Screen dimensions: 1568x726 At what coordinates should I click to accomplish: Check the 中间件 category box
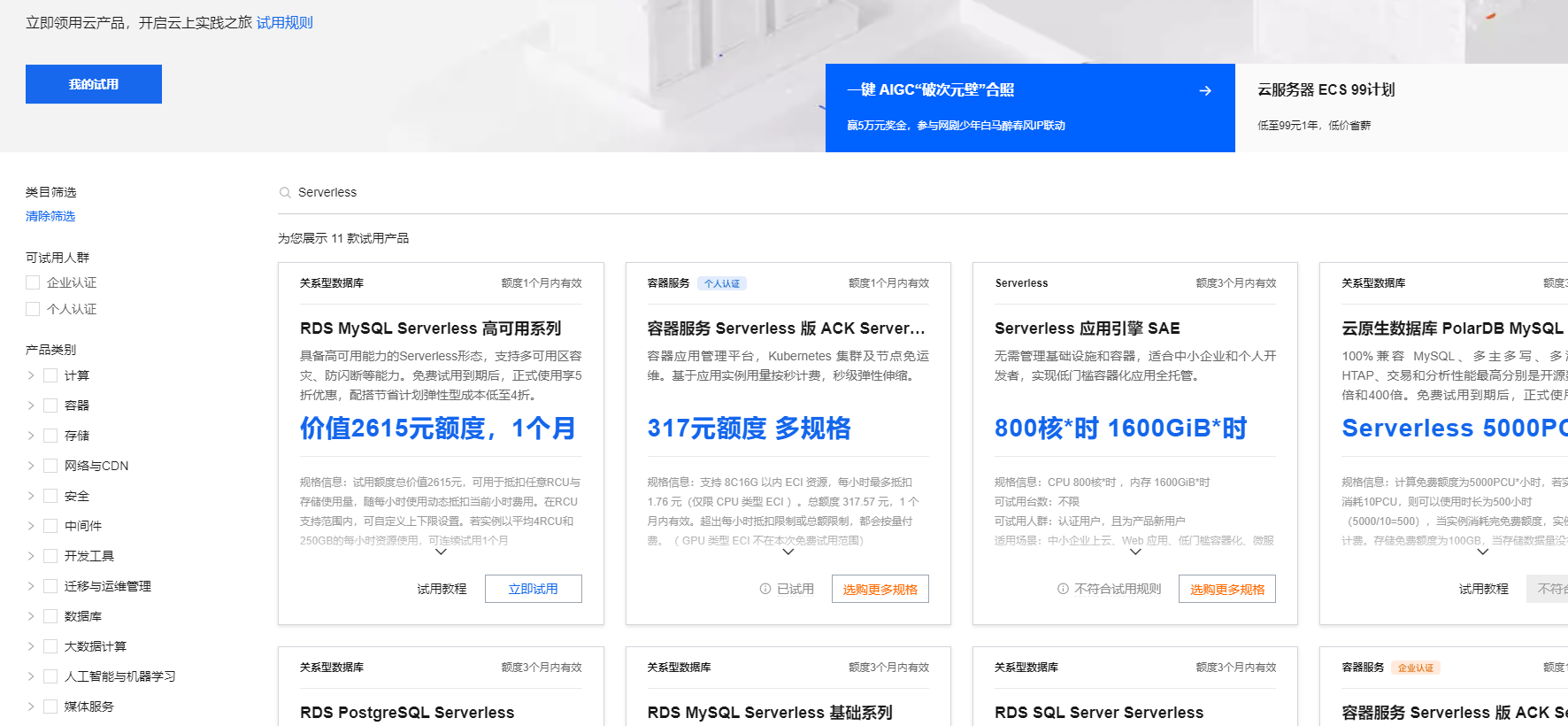(x=50, y=526)
